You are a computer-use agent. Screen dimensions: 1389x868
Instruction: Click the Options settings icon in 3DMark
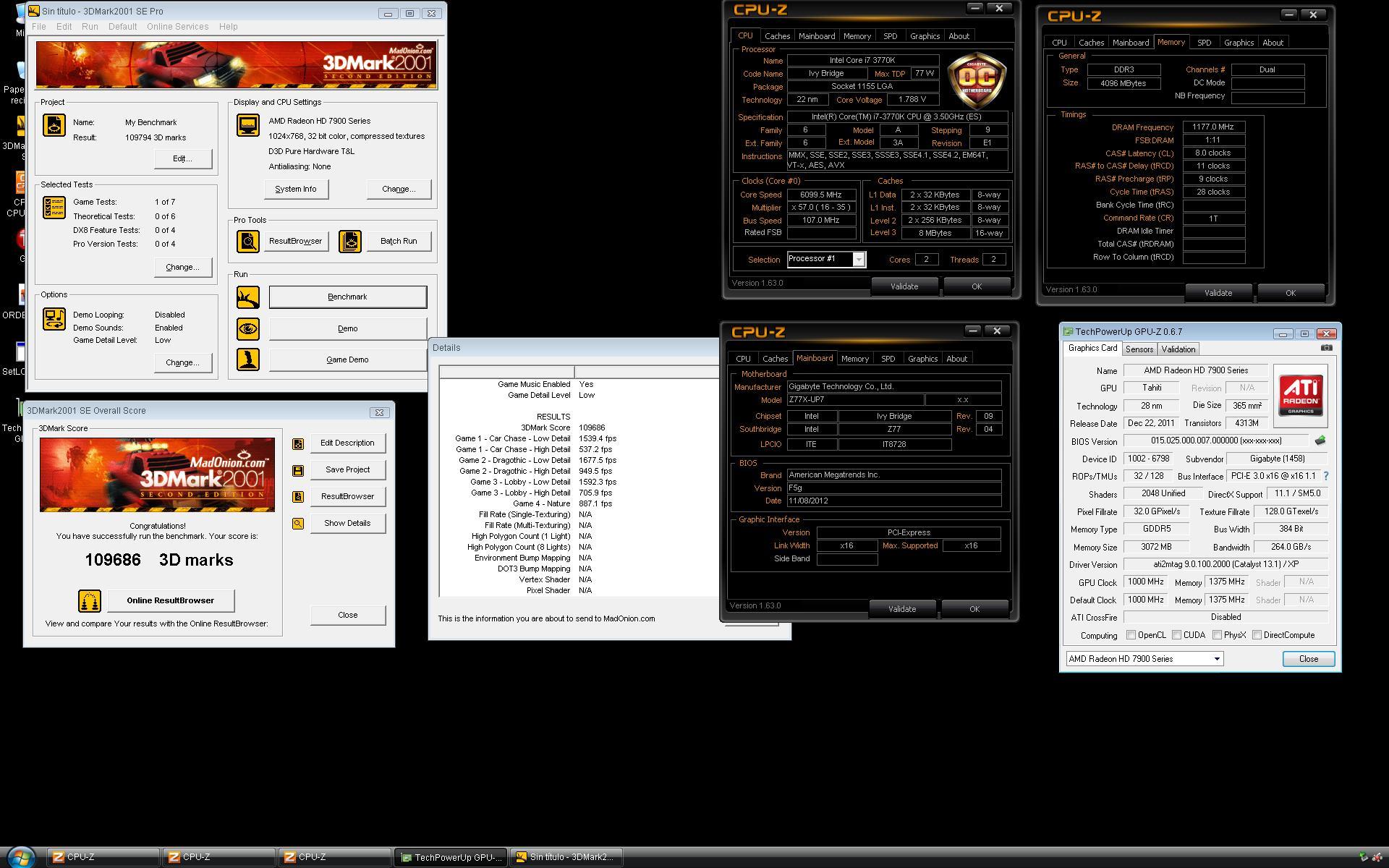(x=54, y=319)
